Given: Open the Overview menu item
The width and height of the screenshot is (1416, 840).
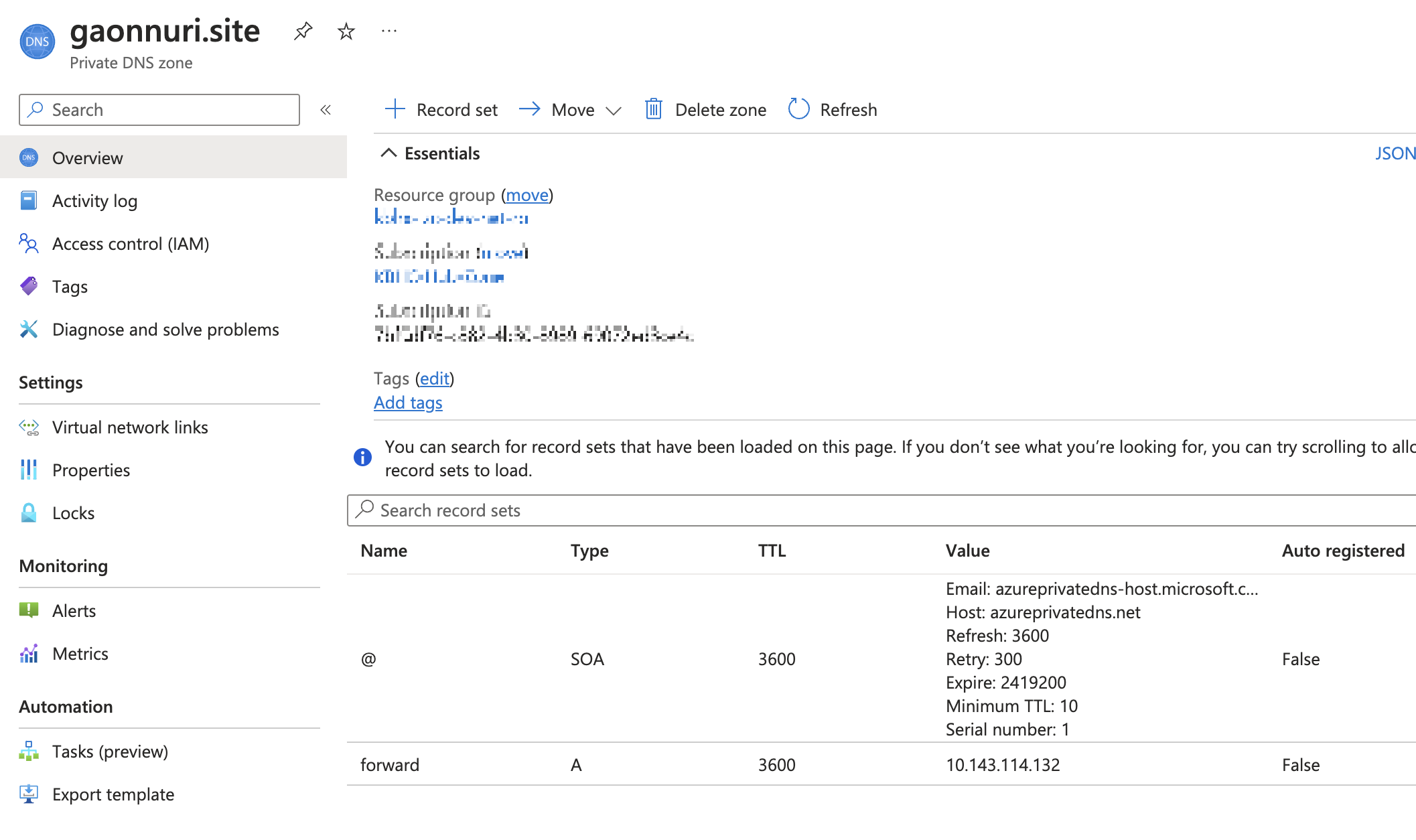Looking at the screenshot, I should coord(173,157).
